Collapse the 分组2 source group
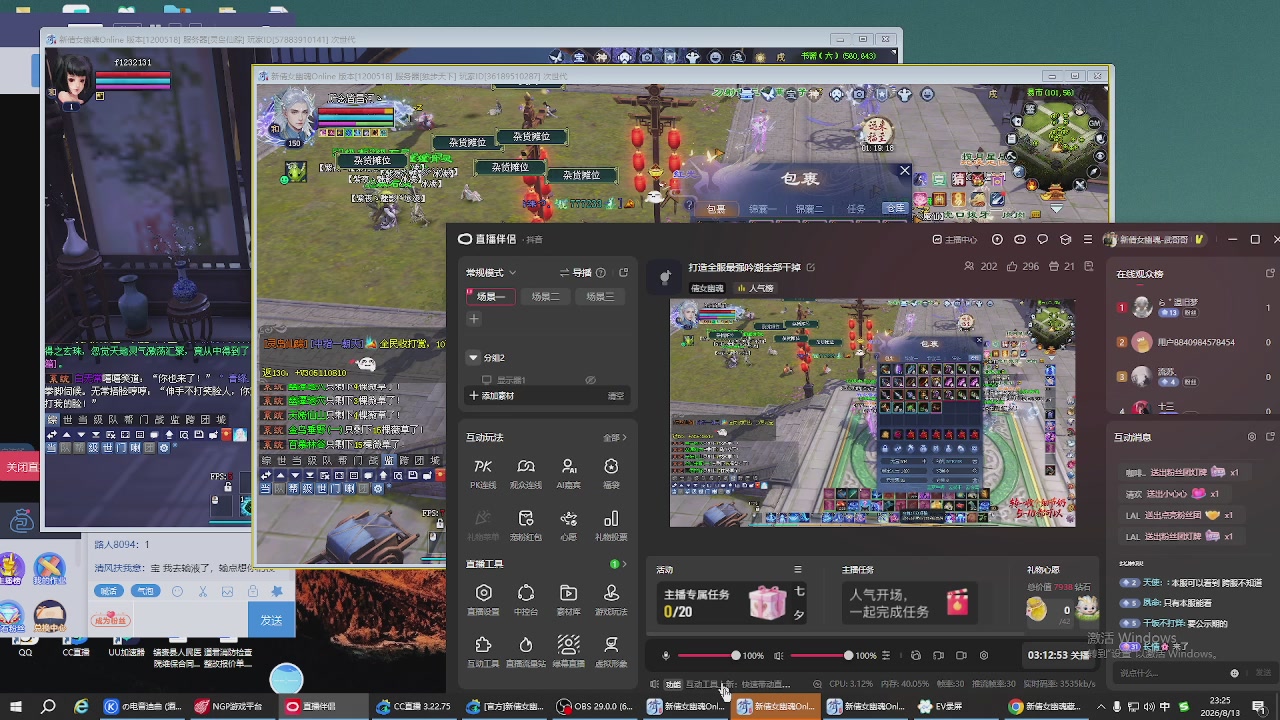1280x720 pixels. [x=474, y=357]
